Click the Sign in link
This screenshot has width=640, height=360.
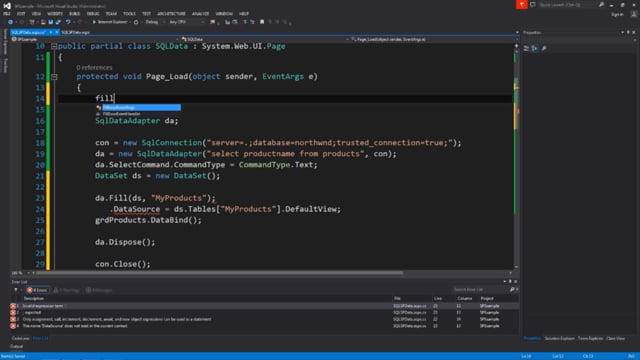pos(617,14)
